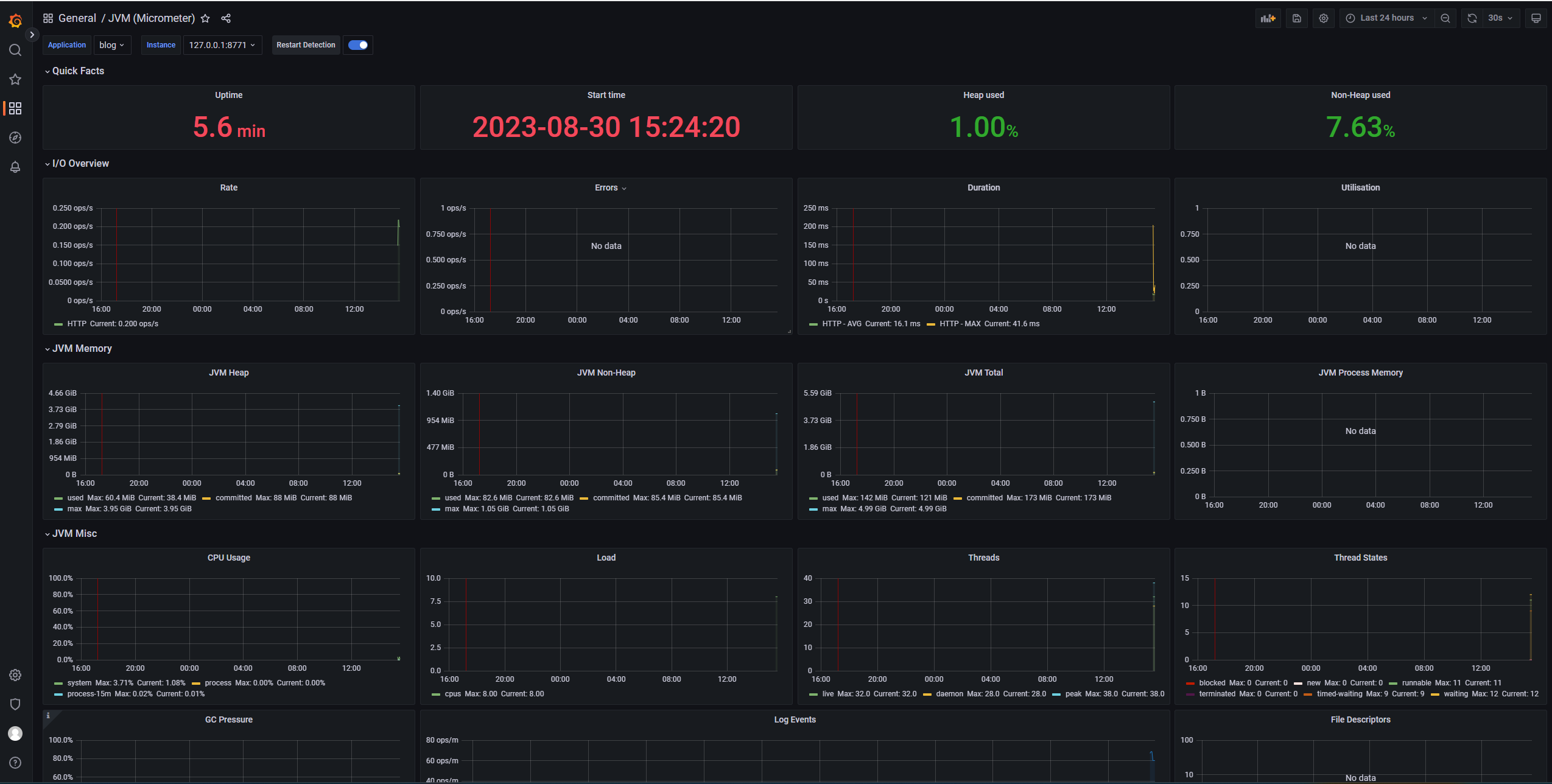The height and width of the screenshot is (784, 1552).
Task: Open the Application blog dropdown
Action: pyautogui.click(x=112, y=45)
